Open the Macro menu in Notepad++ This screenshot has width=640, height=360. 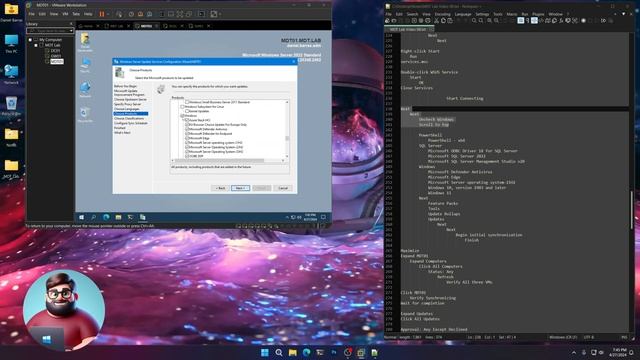click(x=512, y=14)
